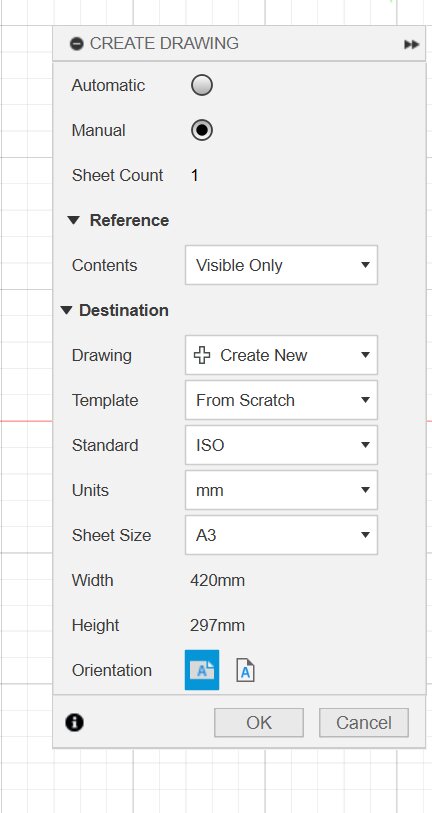The height and width of the screenshot is (813, 432).
Task: Open the Sheet Size A3 dropdown
Action: pyautogui.click(x=281, y=535)
